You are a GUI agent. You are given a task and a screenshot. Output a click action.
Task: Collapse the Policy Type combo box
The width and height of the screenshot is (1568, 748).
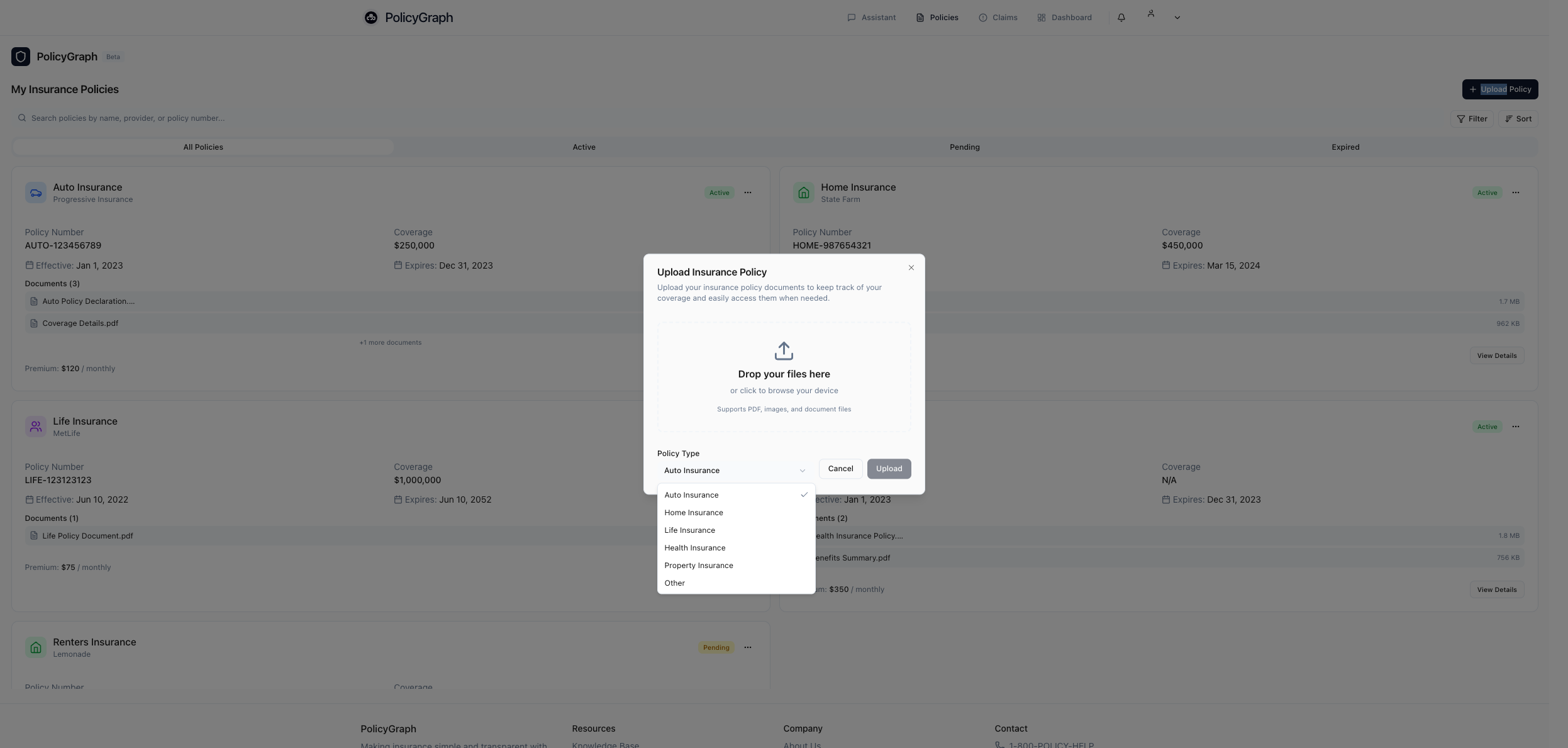click(734, 471)
